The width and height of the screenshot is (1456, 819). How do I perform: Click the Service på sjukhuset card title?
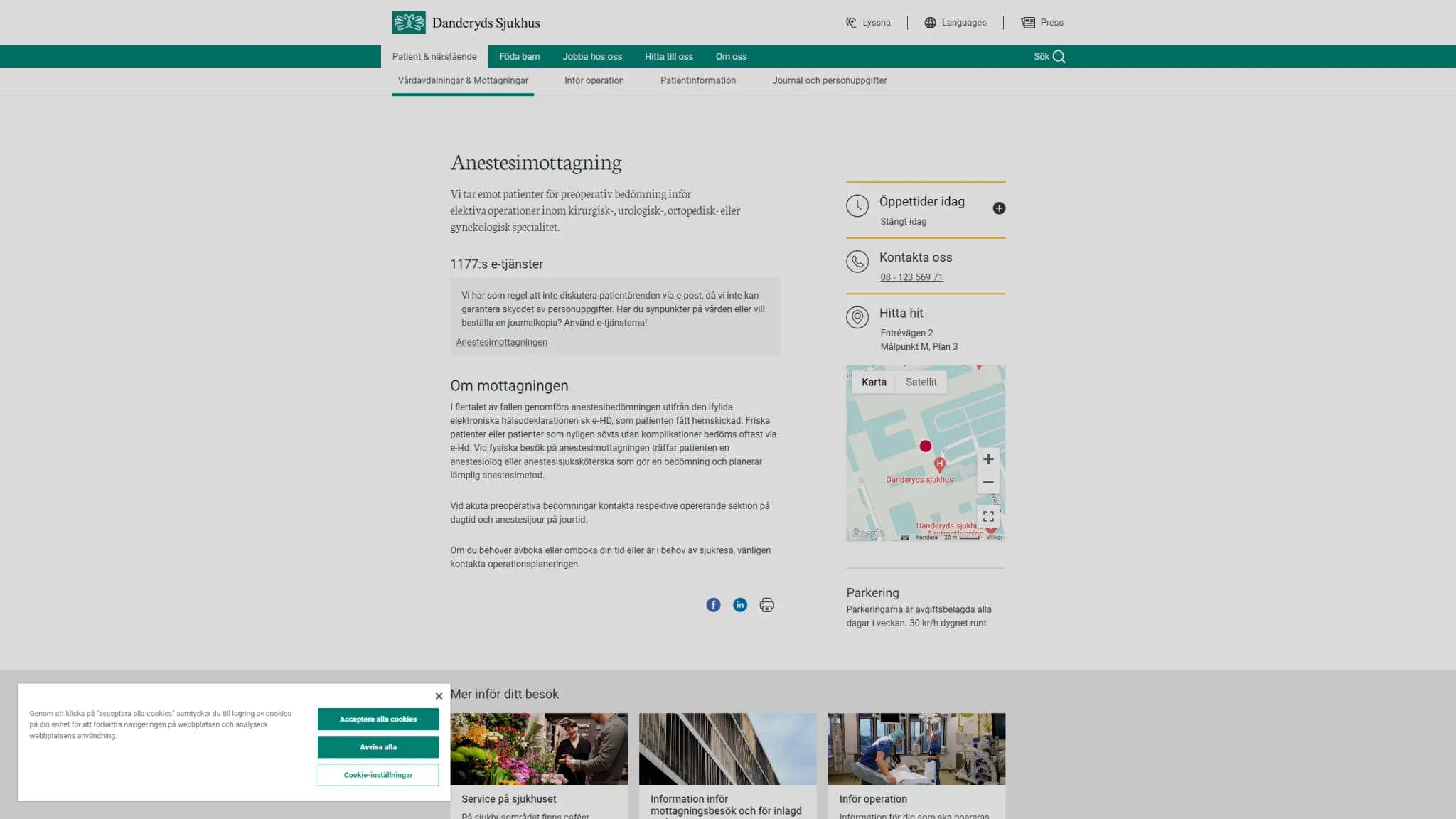(x=509, y=799)
